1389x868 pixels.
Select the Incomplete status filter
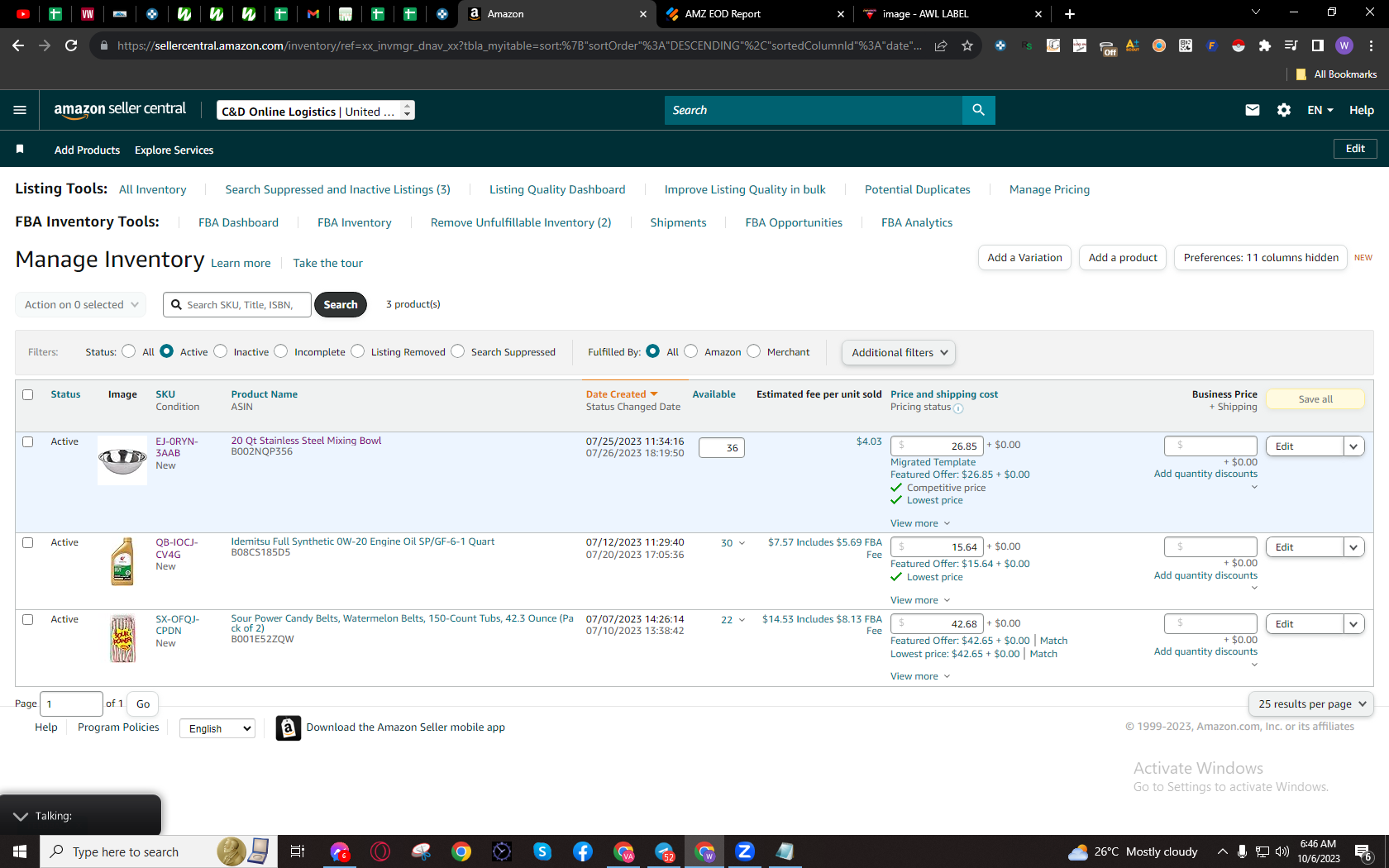281,351
